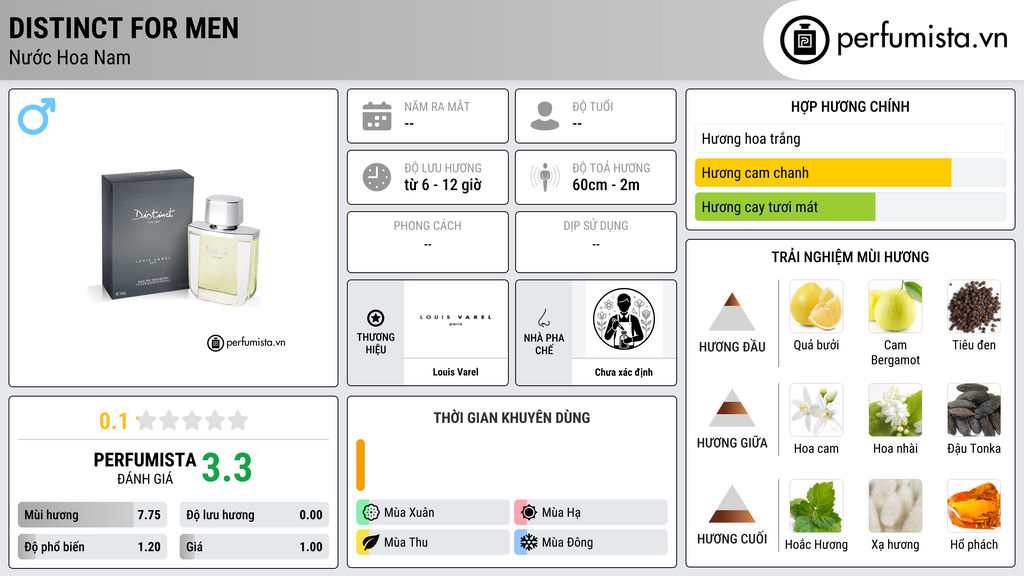Click the PHONG CÁCH card
Viewport: 1024px width, 576px height.
tap(428, 242)
